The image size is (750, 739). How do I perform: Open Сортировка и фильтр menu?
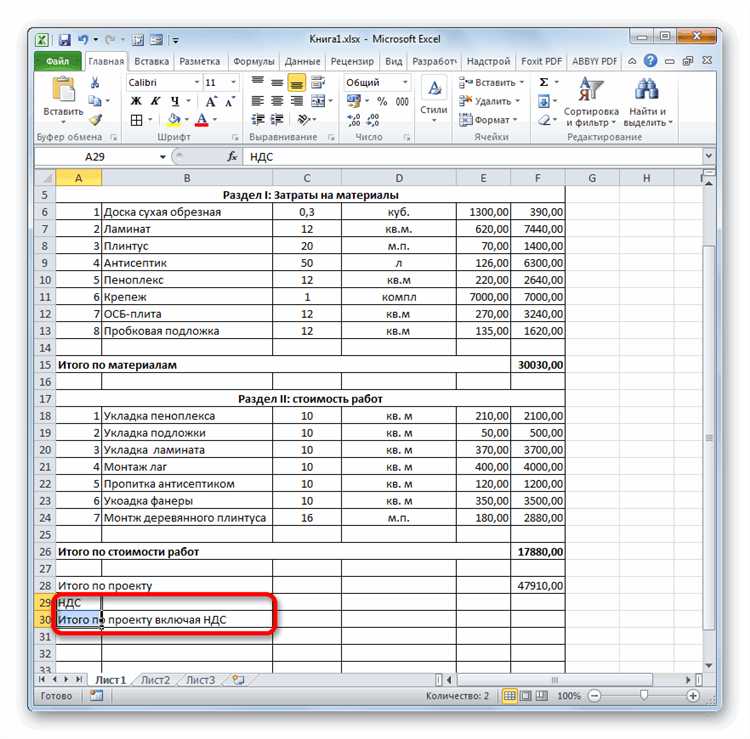(x=591, y=102)
